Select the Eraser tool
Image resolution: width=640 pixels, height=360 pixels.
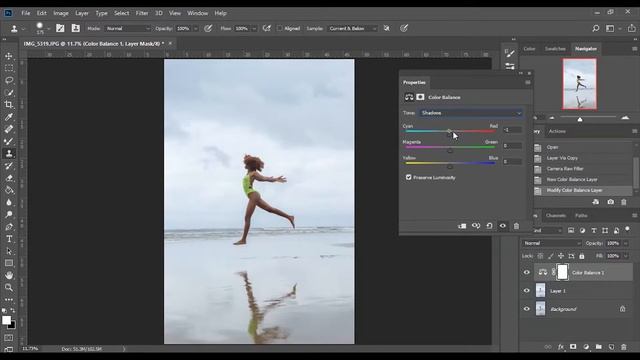point(9,178)
